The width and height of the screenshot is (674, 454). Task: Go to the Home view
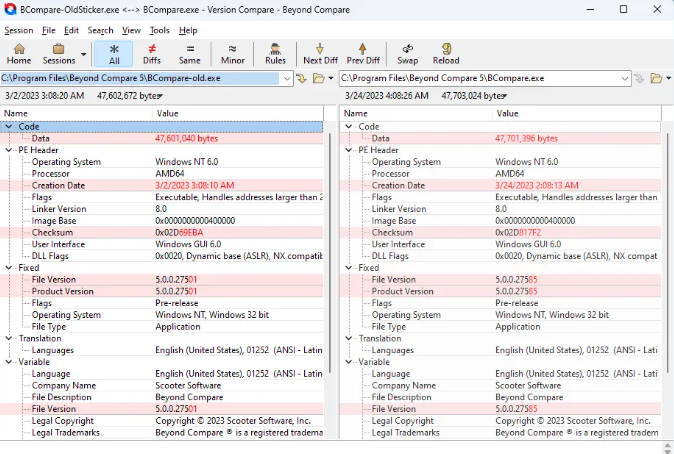coord(19,54)
